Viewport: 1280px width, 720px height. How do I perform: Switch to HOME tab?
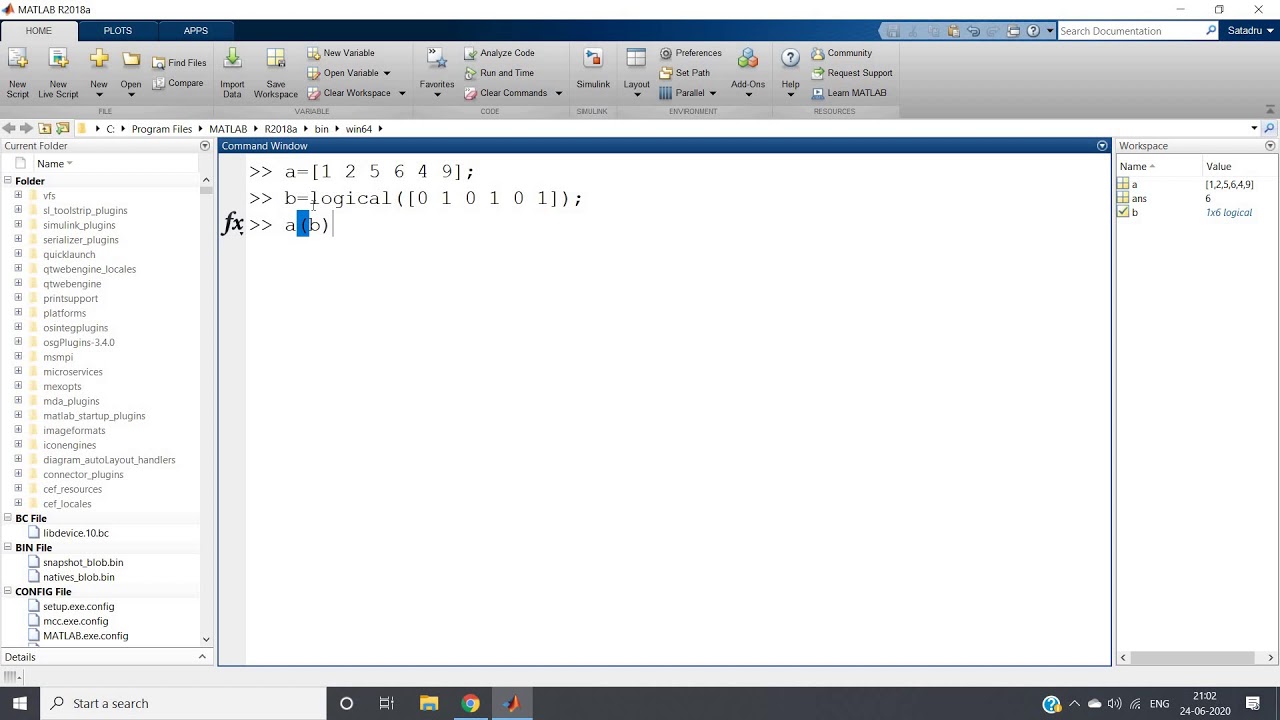coord(39,31)
